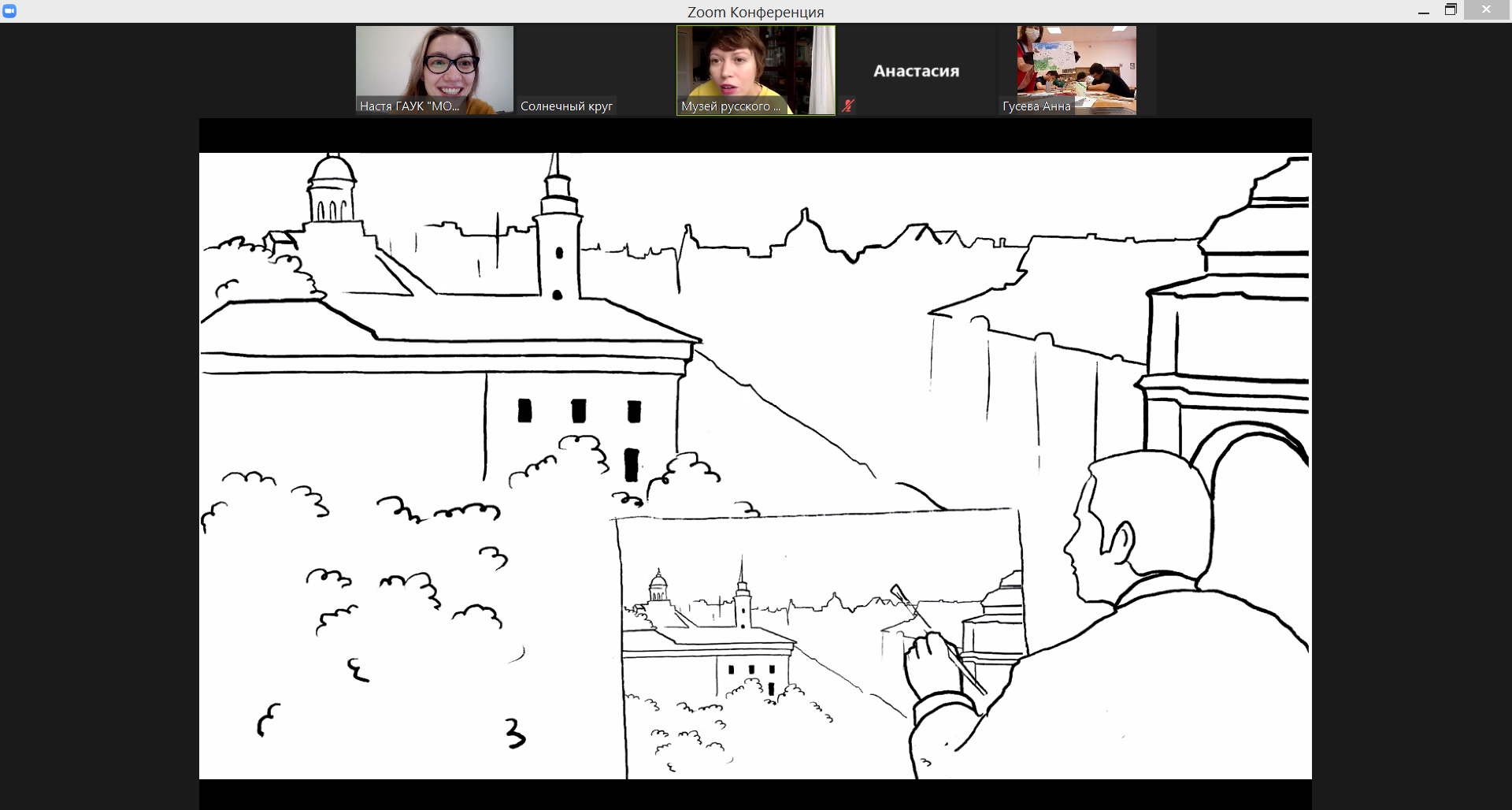Viewport: 1512px width, 810px height.
Task: Select Настя ГАУК participant video thumbnail
Action: tap(434, 63)
